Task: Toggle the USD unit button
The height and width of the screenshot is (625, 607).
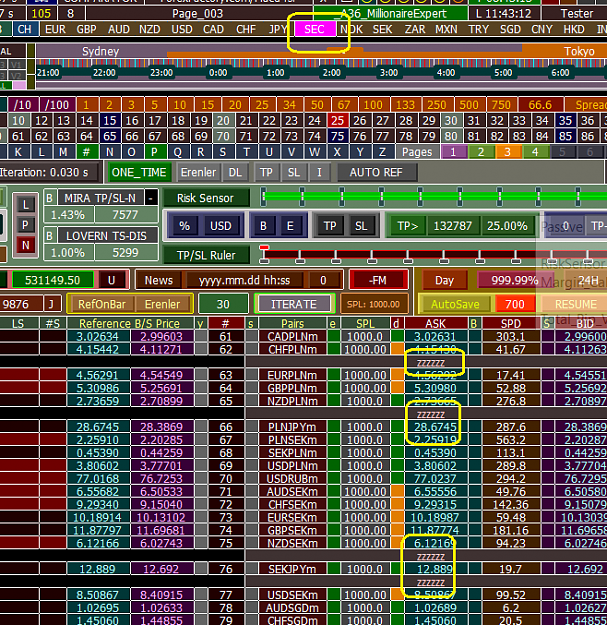Action: tap(221, 226)
